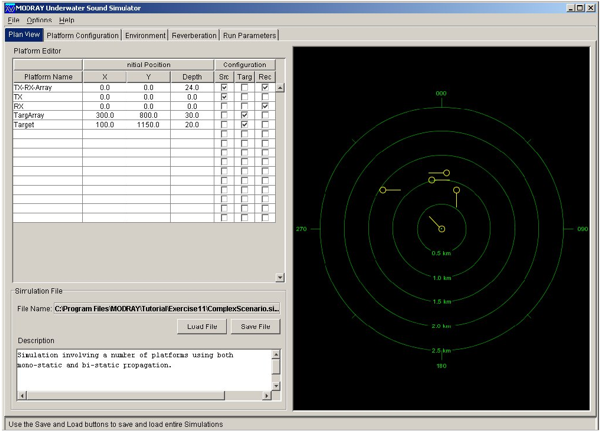Click description box scroll down arrow
This screenshot has width=600, height=433.
(276, 386)
